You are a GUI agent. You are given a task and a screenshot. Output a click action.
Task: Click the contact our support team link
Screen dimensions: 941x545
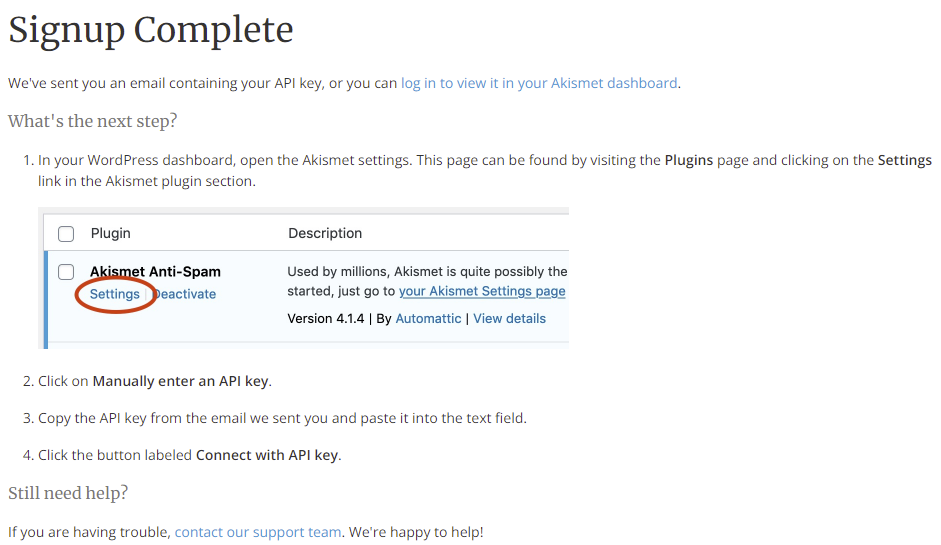258,532
